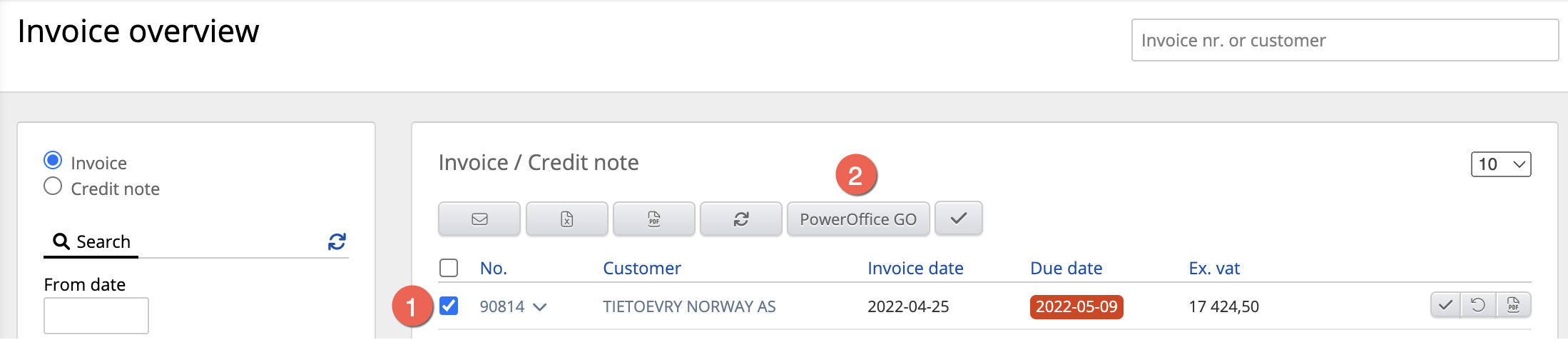Click the blue reset icon next to Search
Viewport: 1568px width, 340px height.
pyautogui.click(x=337, y=242)
